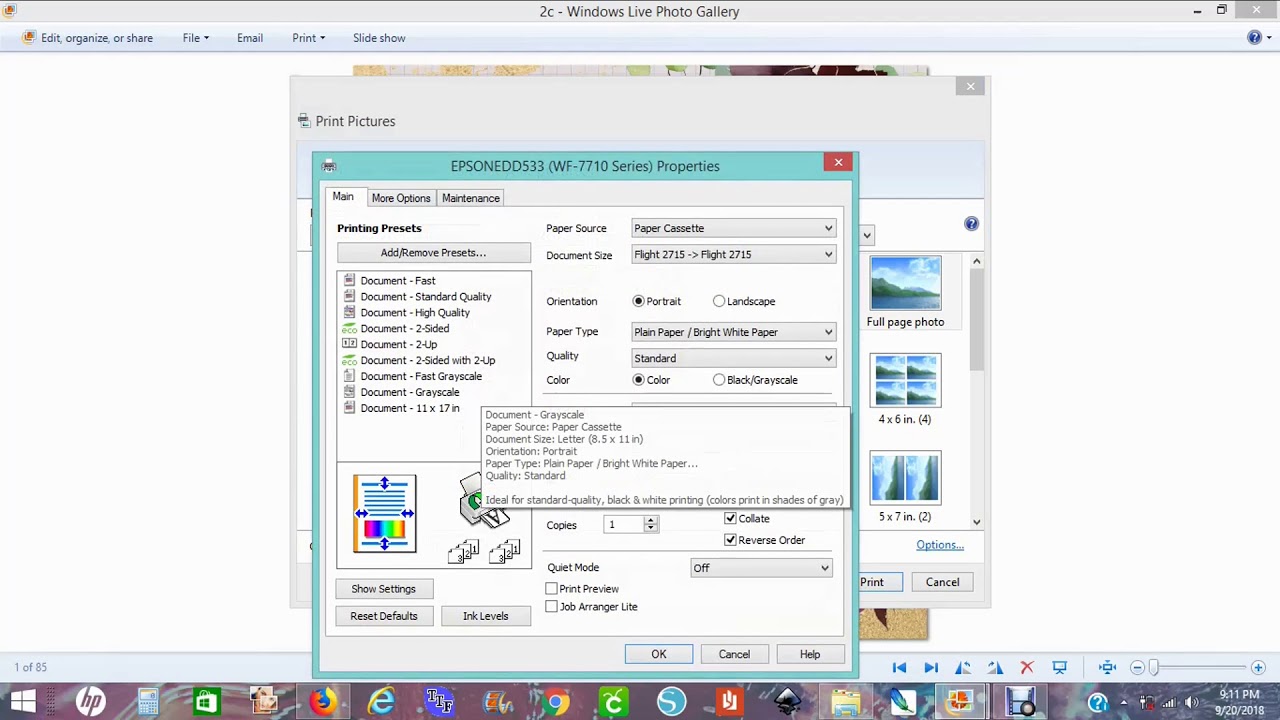The image size is (1280, 720).
Task: Open Paper Type dropdown
Action: 733,332
